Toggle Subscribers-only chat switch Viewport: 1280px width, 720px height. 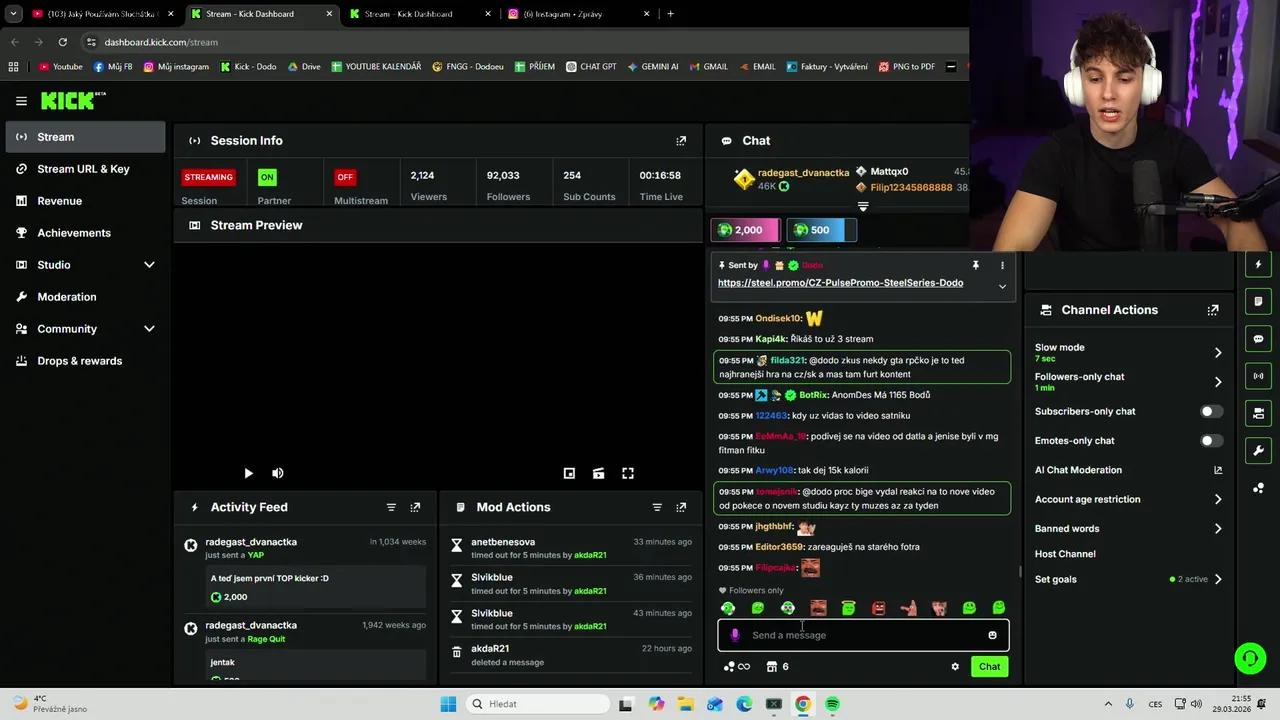(x=1210, y=411)
